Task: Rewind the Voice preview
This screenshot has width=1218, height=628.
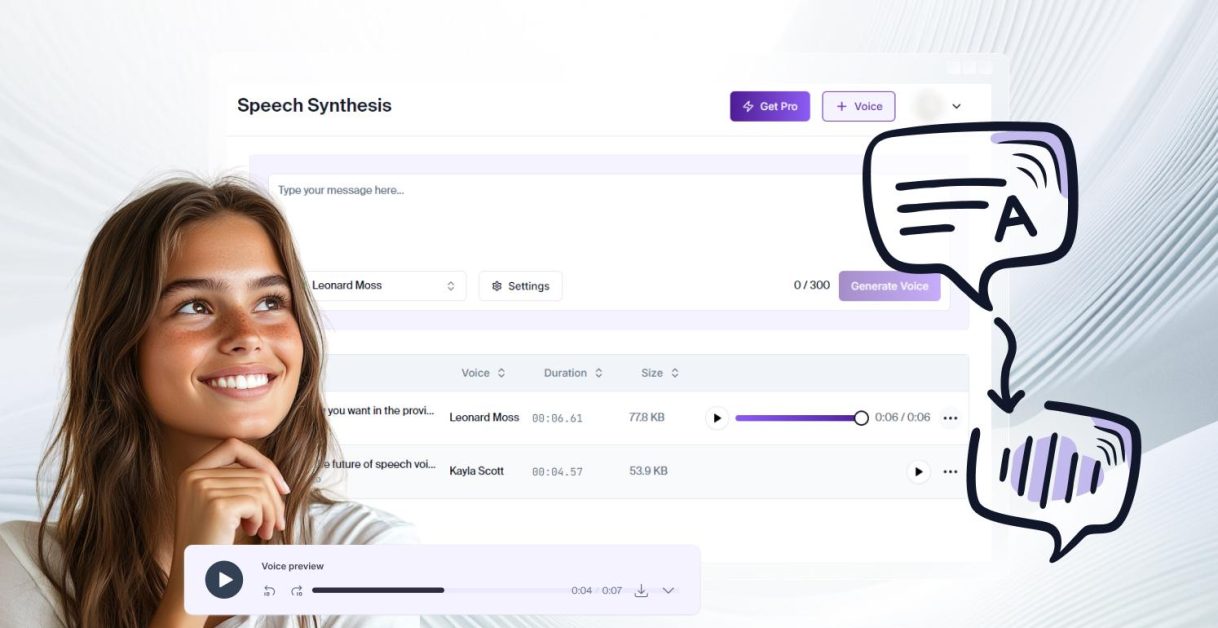Action: pos(269,591)
